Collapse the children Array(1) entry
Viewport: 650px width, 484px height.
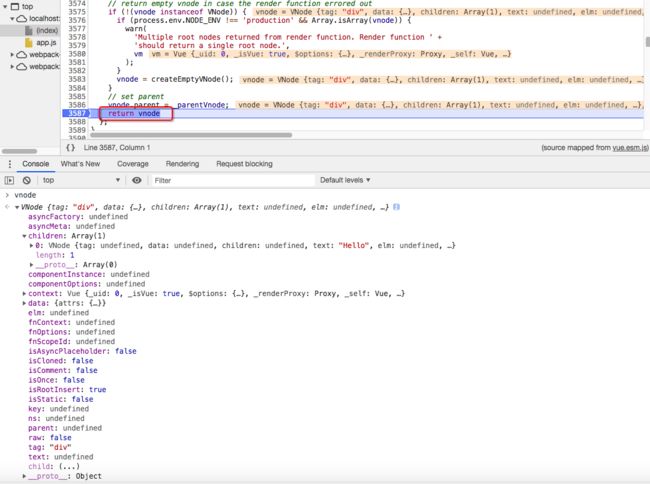24,236
